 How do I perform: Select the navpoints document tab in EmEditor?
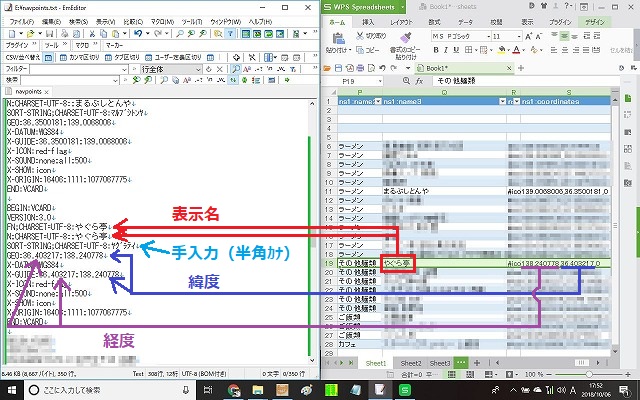28,91
